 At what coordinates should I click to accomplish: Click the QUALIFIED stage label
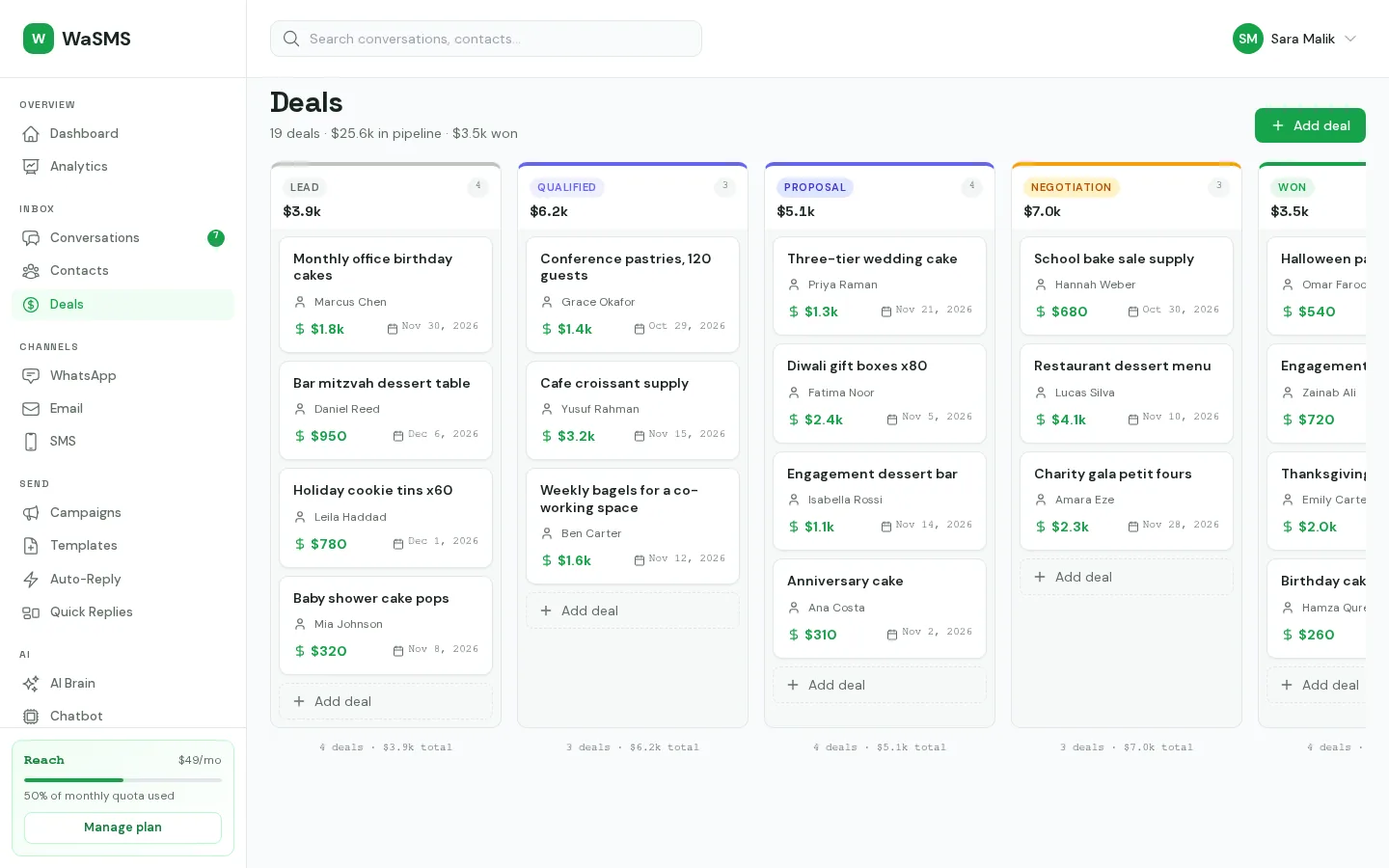566,187
